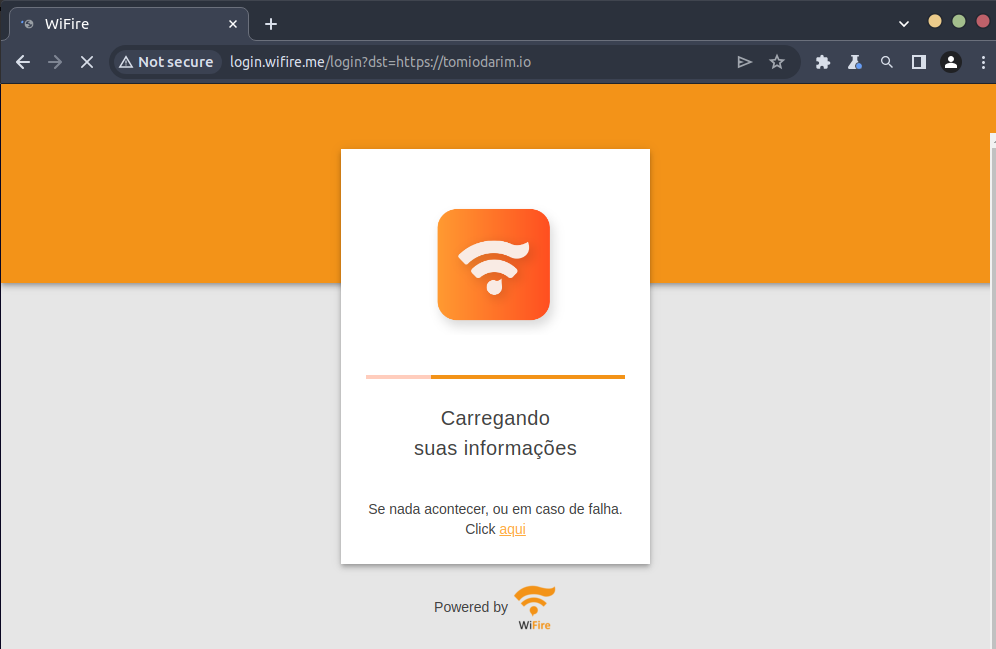Toggle the side panel icon
Image resolution: width=996 pixels, height=649 pixels.
pos(919,62)
